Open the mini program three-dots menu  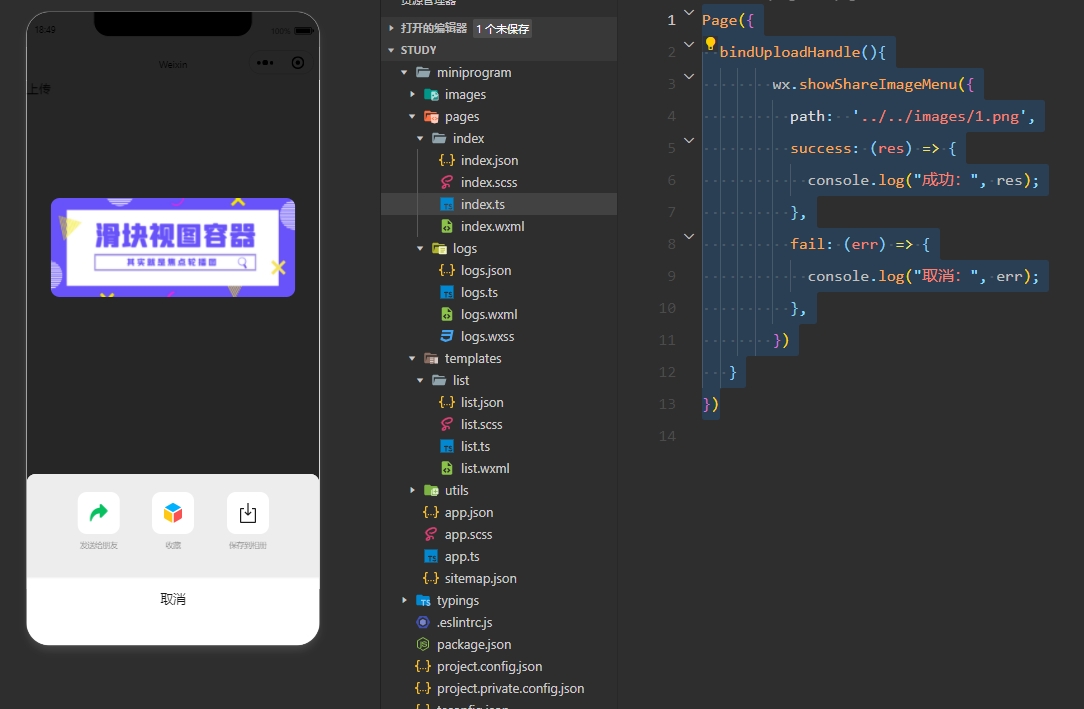point(265,63)
